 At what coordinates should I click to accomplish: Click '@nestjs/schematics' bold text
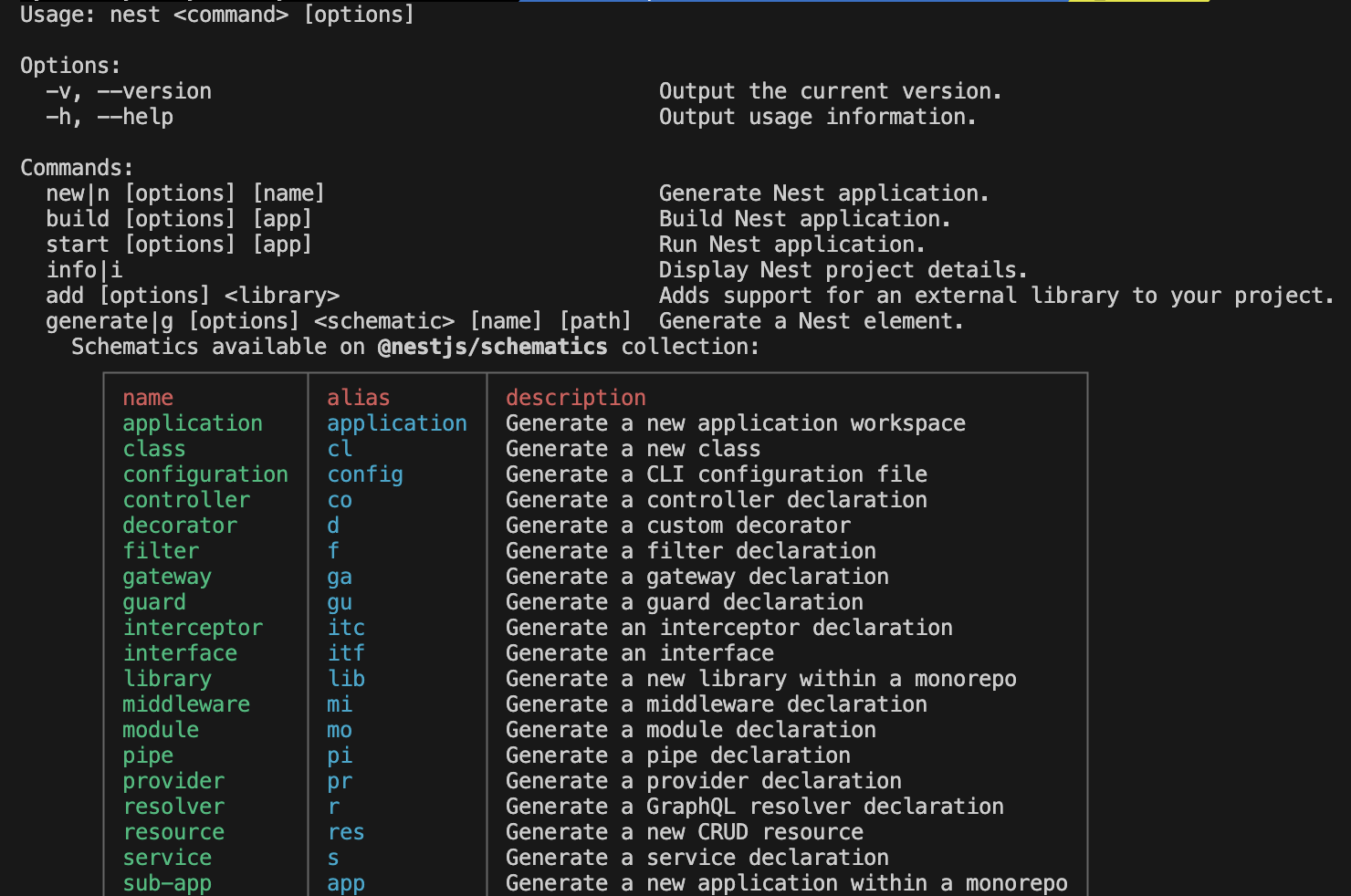click(492, 347)
